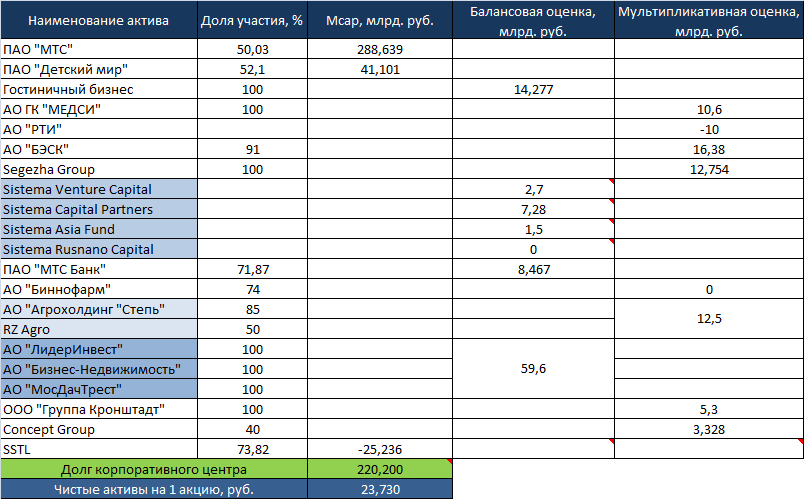Select the balance value 2,7
804x499 pixels.
click(533, 189)
